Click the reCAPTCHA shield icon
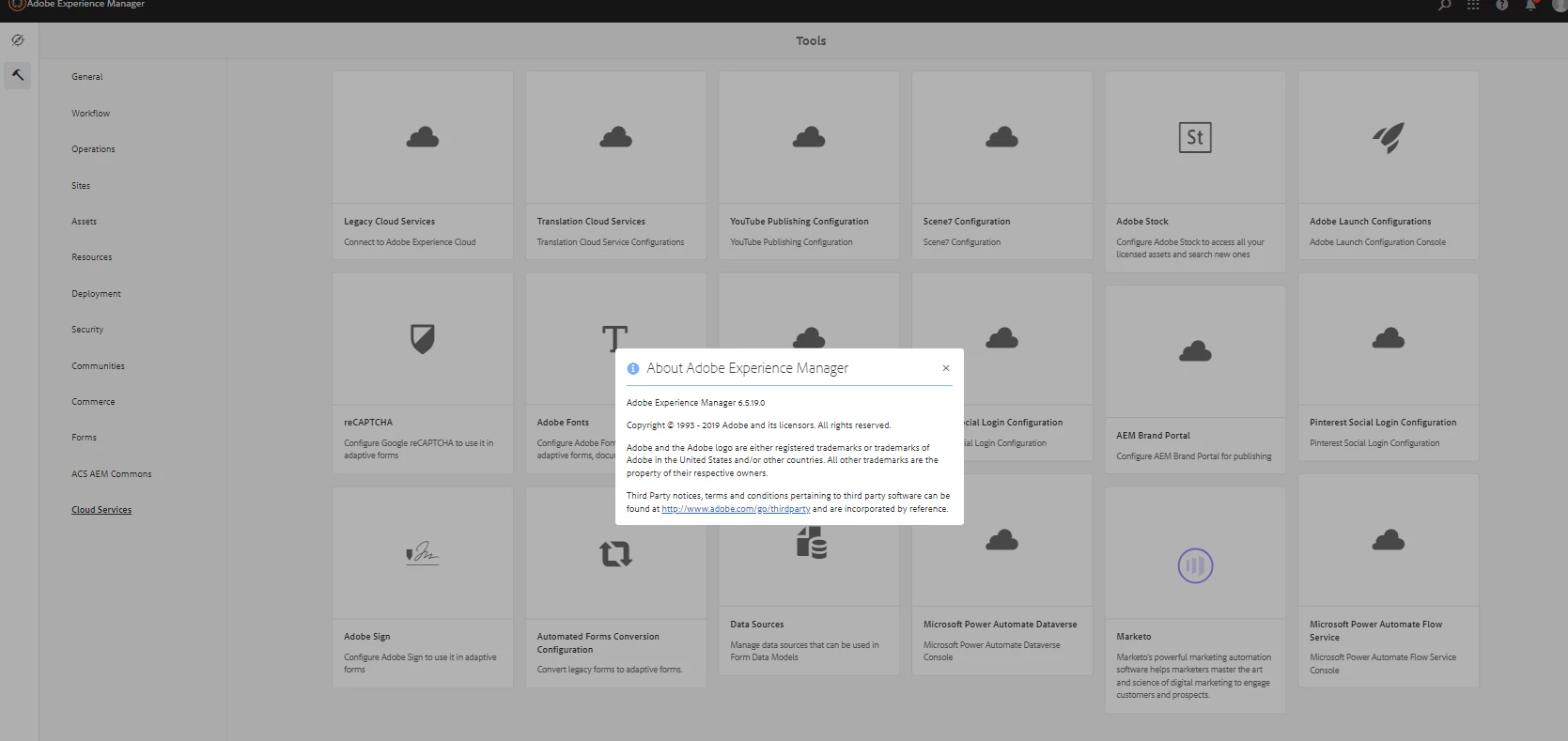The height and width of the screenshot is (741, 1568). pyautogui.click(x=423, y=339)
